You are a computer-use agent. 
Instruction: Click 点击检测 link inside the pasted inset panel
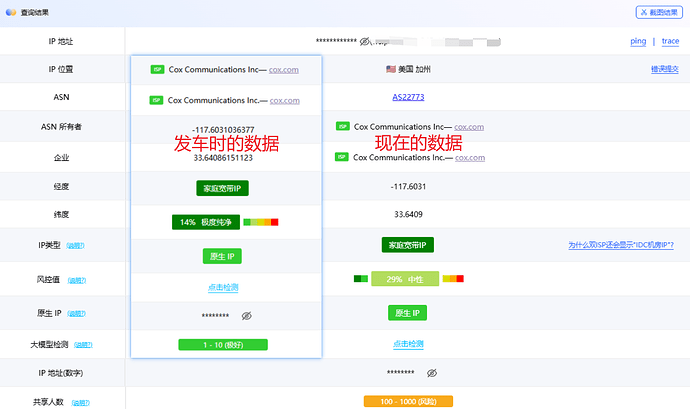[223, 287]
